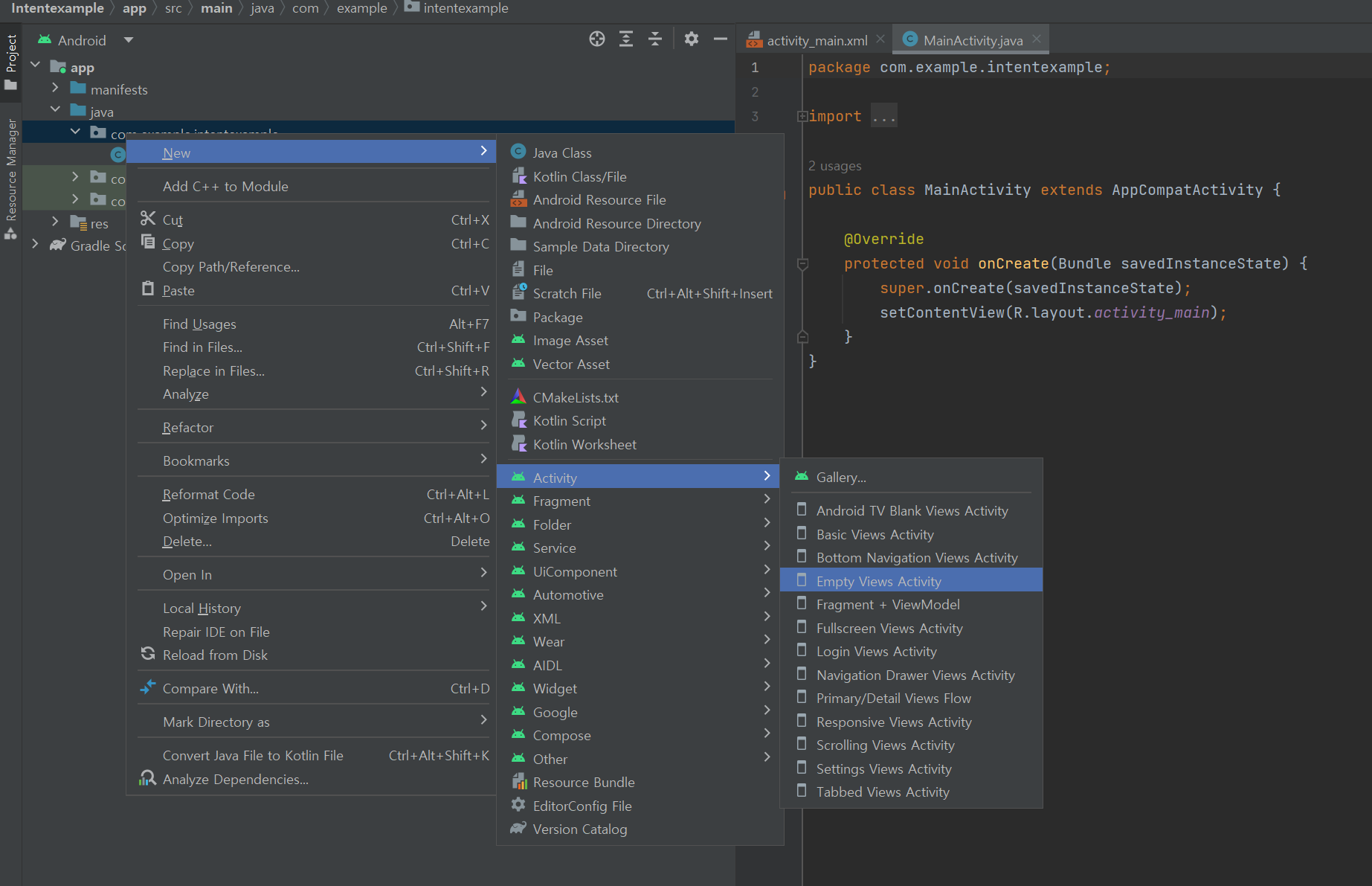
Task: Close the activity_main.xml editor tab
Action: click(x=880, y=39)
